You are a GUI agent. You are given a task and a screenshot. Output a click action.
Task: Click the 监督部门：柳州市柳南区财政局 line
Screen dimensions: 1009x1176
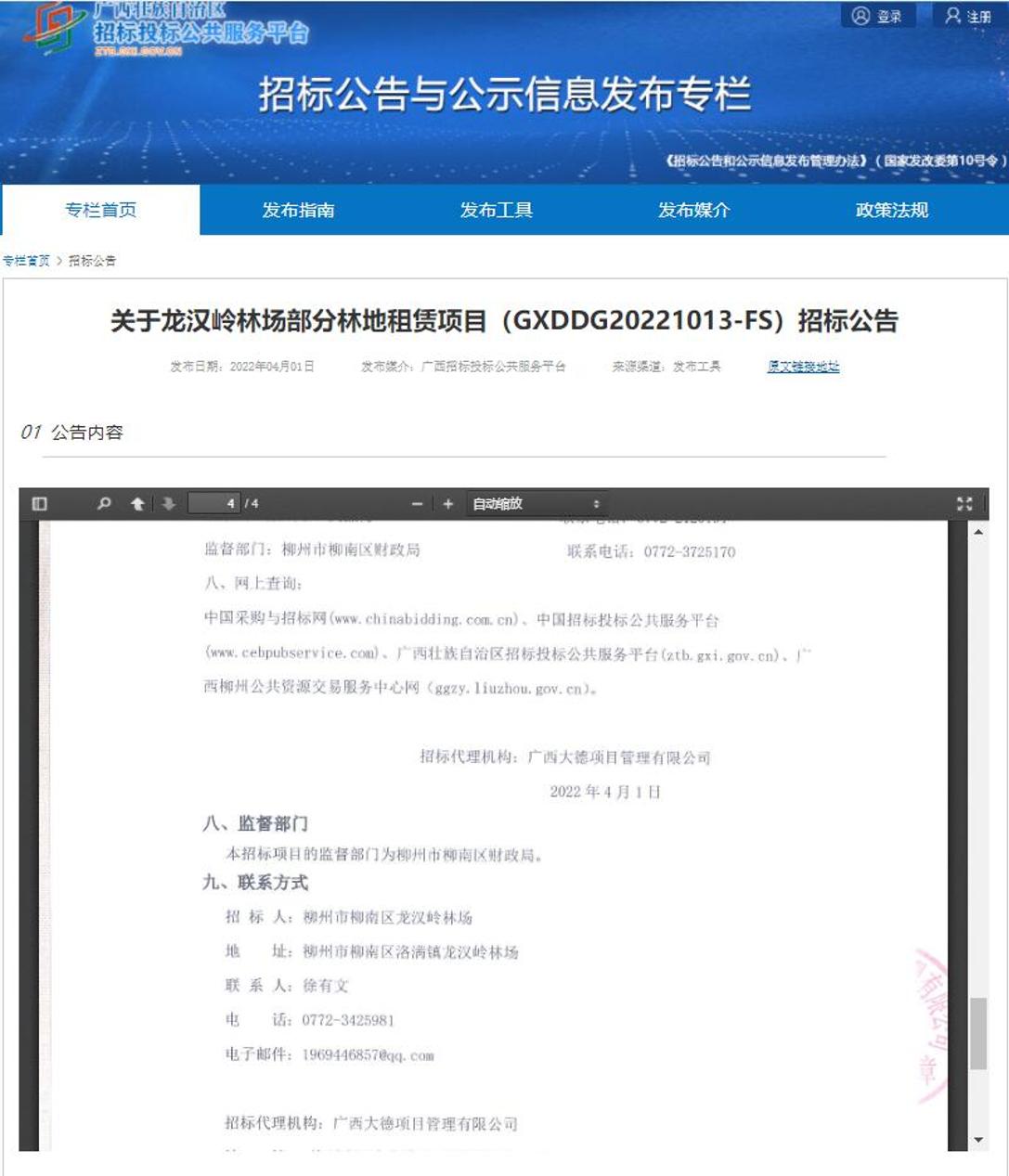[312, 550]
